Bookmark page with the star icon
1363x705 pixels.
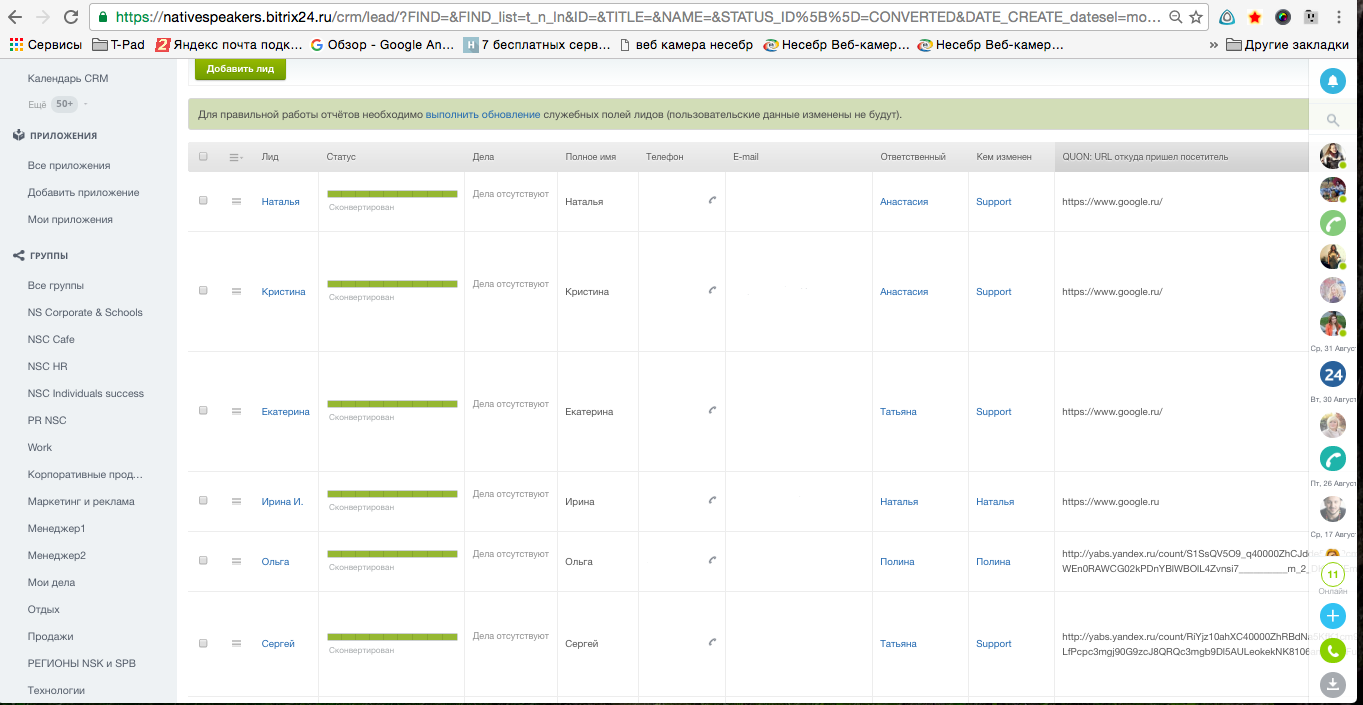[1196, 17]
